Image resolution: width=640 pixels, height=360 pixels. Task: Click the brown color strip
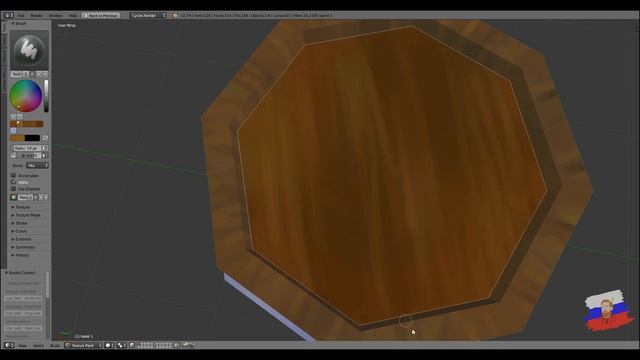pyautogui.click(x=27, y=124)
